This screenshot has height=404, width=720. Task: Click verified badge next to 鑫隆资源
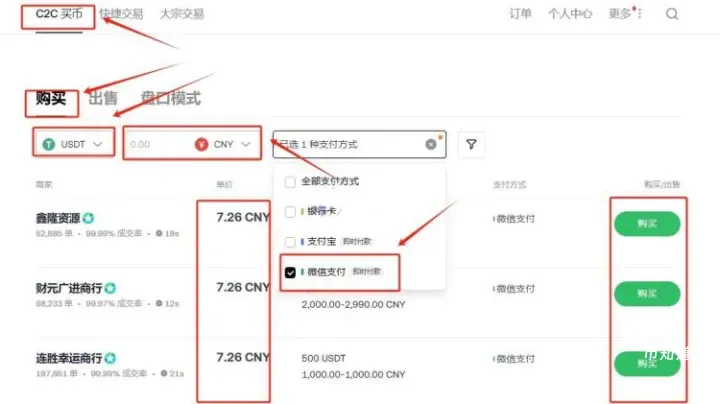89,218
